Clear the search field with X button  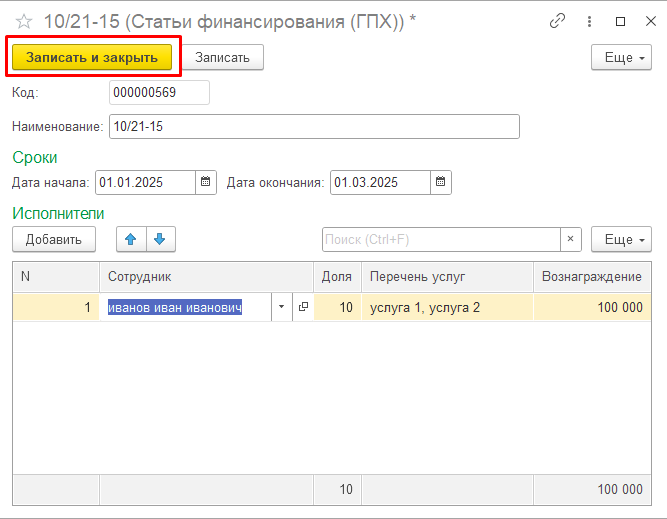[570, 240]
